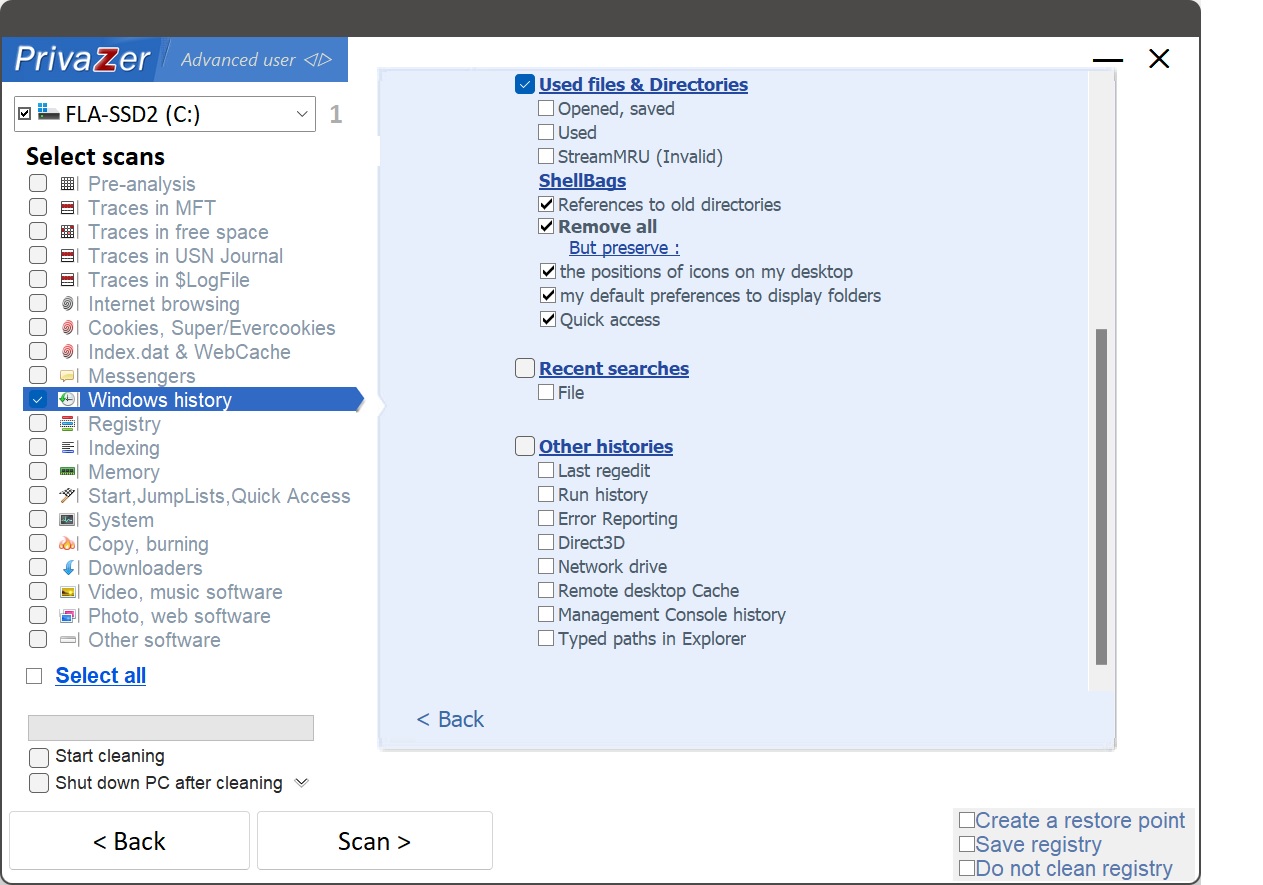Image resolution: width=1263 pixels, height=885 pixels.
Task: Open the FLA-SSD2 (C:) drive dropdown
Action: pos(302,115)
